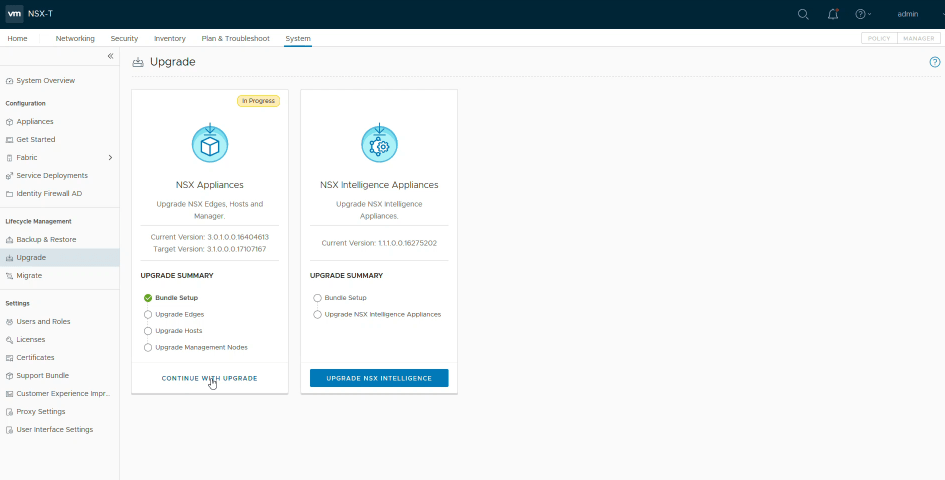Click the NSX Intelligence Appliances gear icon
This screenshot has width=945, height=480.
click(x=379, y=144)
